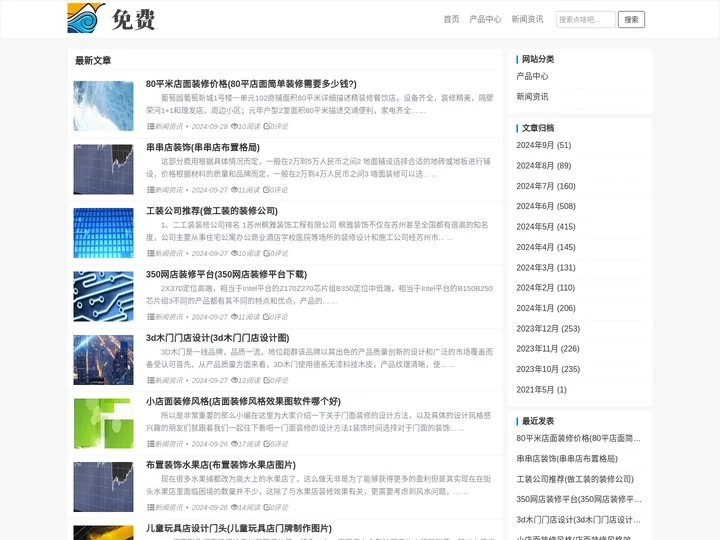Click category icon under 串串店装饰 article
The width and height of the screenshot is (720, 540).
pyautogui.click(x=150, y=190)
